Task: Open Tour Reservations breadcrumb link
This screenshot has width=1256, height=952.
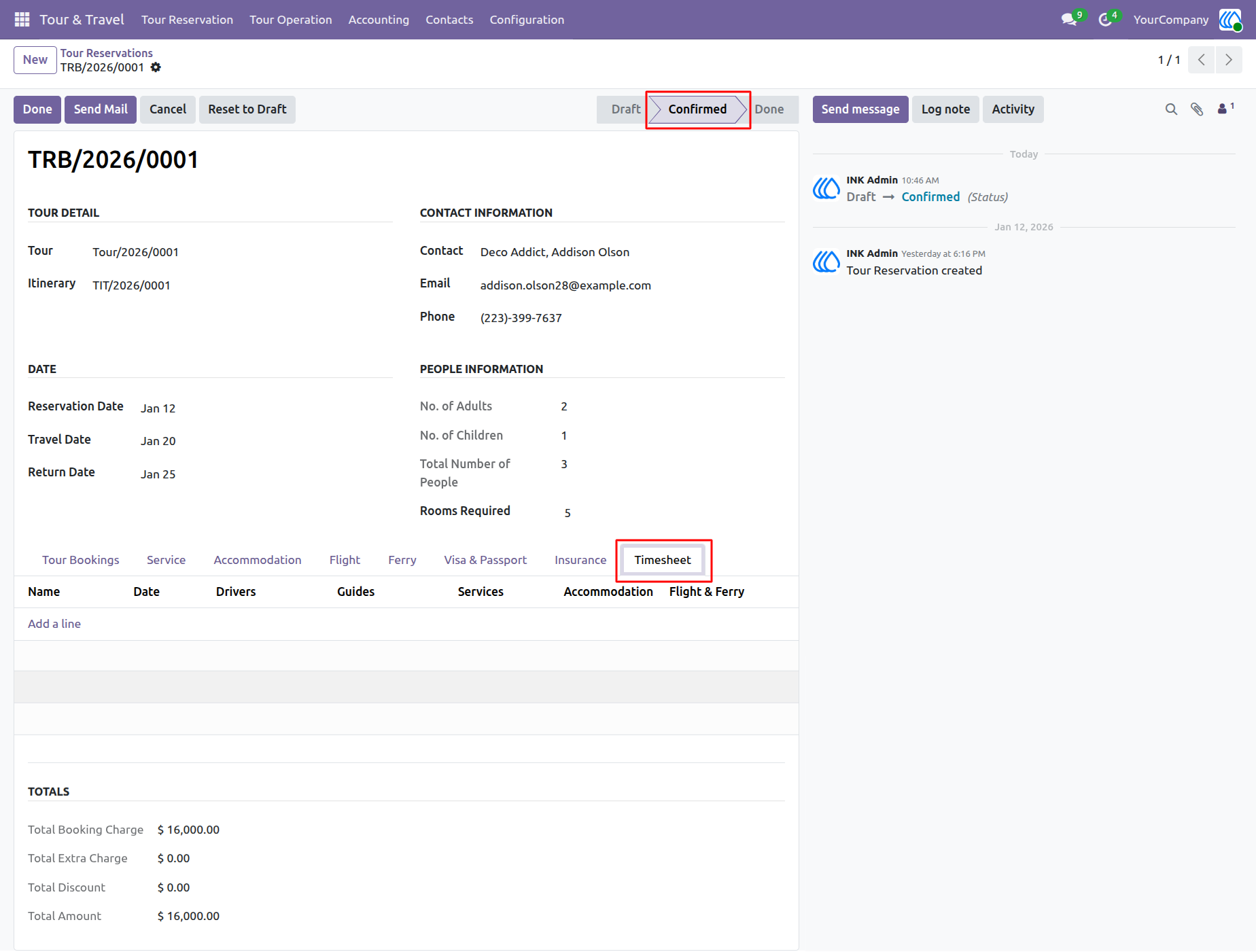Action: pyautogui.click(x=107, y=53)
